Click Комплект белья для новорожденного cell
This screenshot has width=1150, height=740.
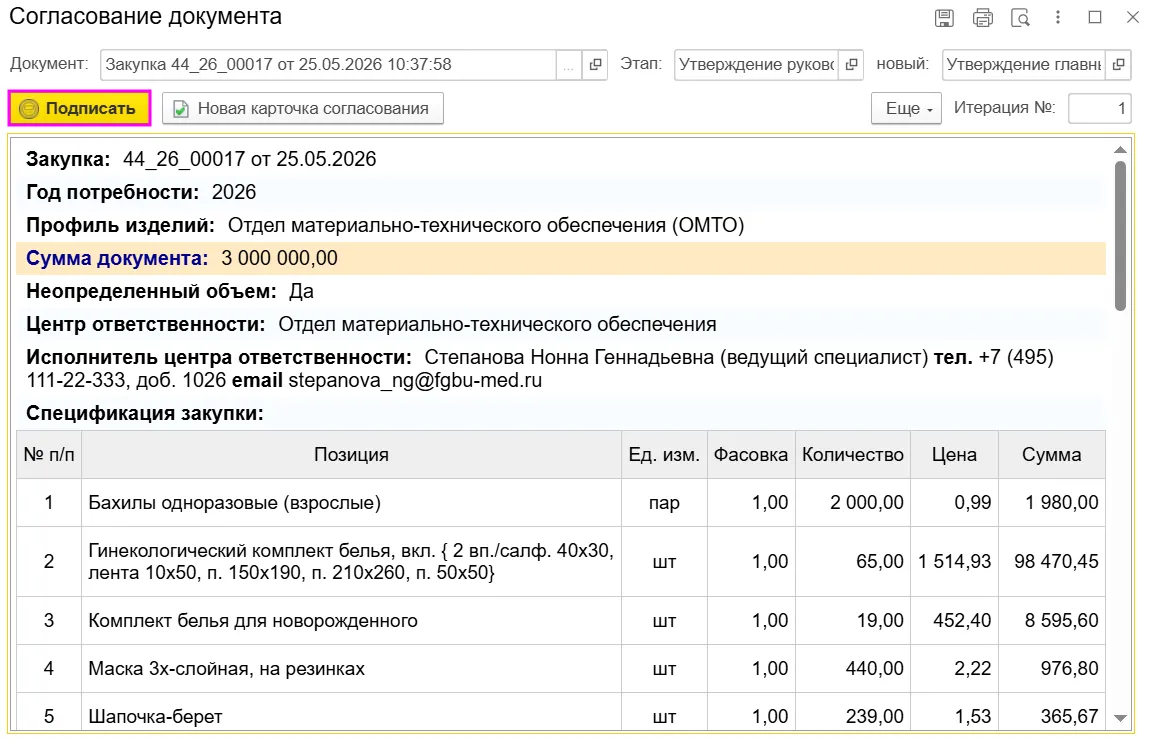tap(351, 620)
